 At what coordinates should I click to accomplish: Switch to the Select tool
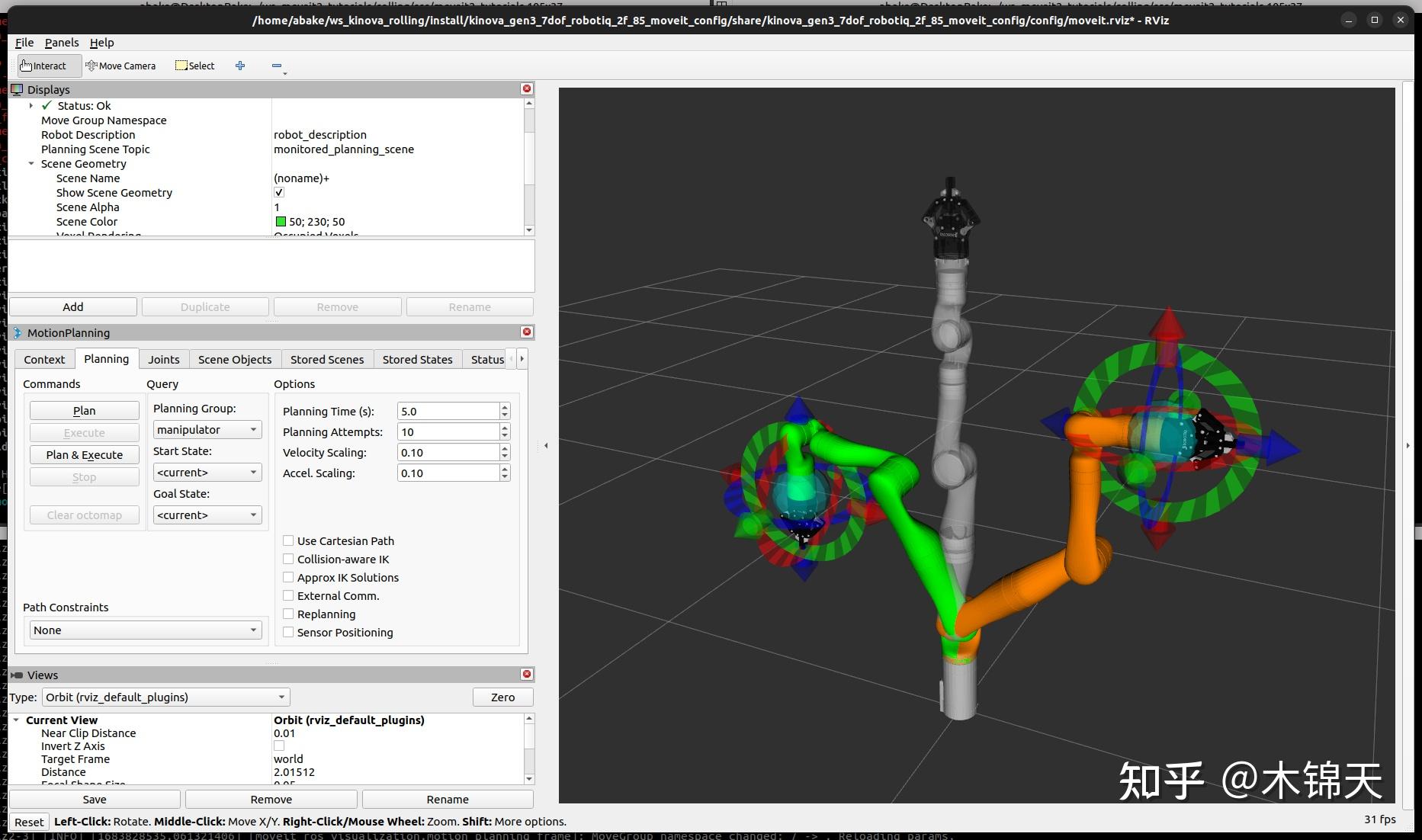click(194, 66)
